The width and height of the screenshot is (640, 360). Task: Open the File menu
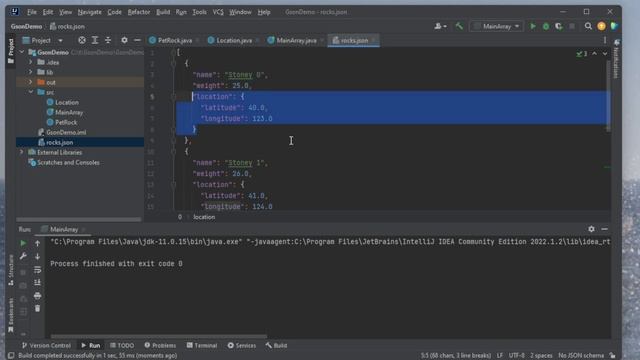coord(32,12)
